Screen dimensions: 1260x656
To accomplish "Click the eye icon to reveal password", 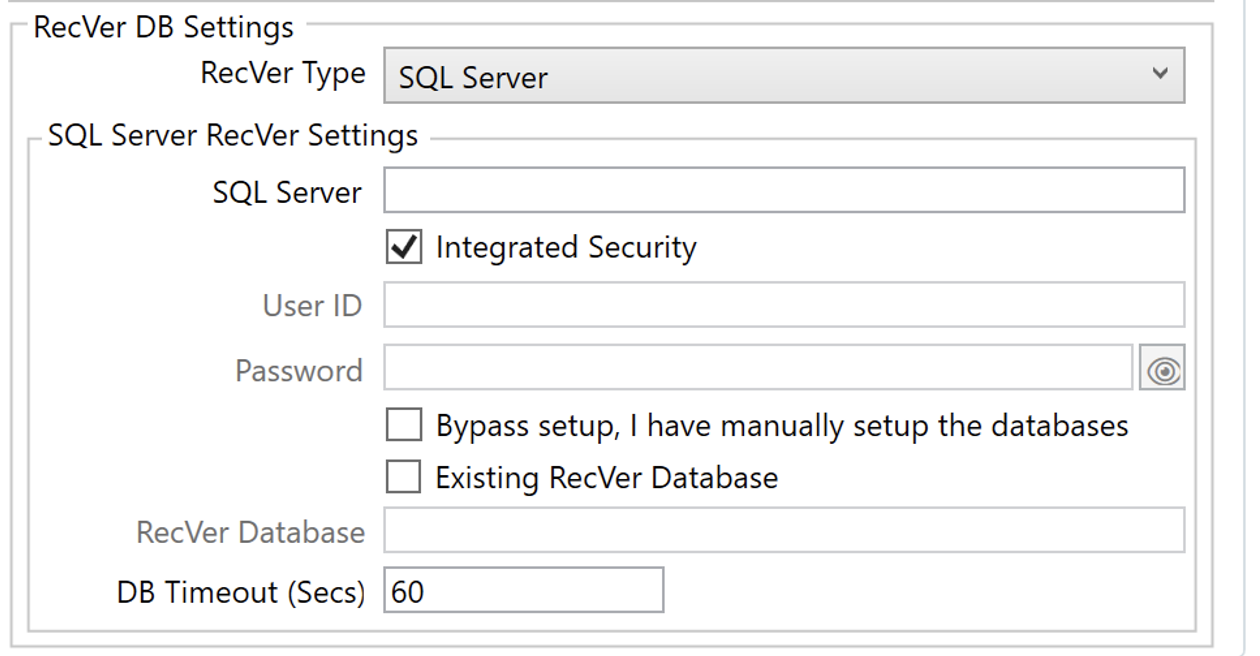I will tap(1162, 370).
